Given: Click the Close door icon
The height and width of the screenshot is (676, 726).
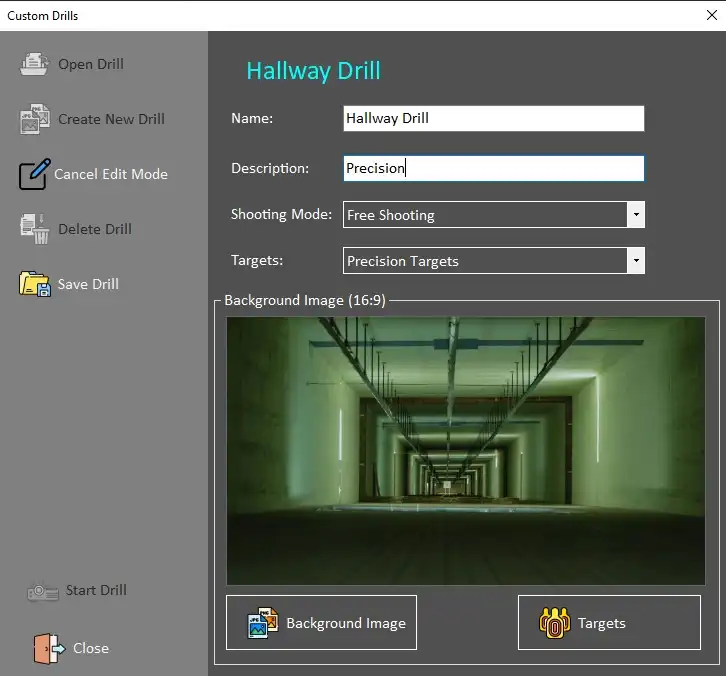Looking at the screenshot, I should click(48, 648).
